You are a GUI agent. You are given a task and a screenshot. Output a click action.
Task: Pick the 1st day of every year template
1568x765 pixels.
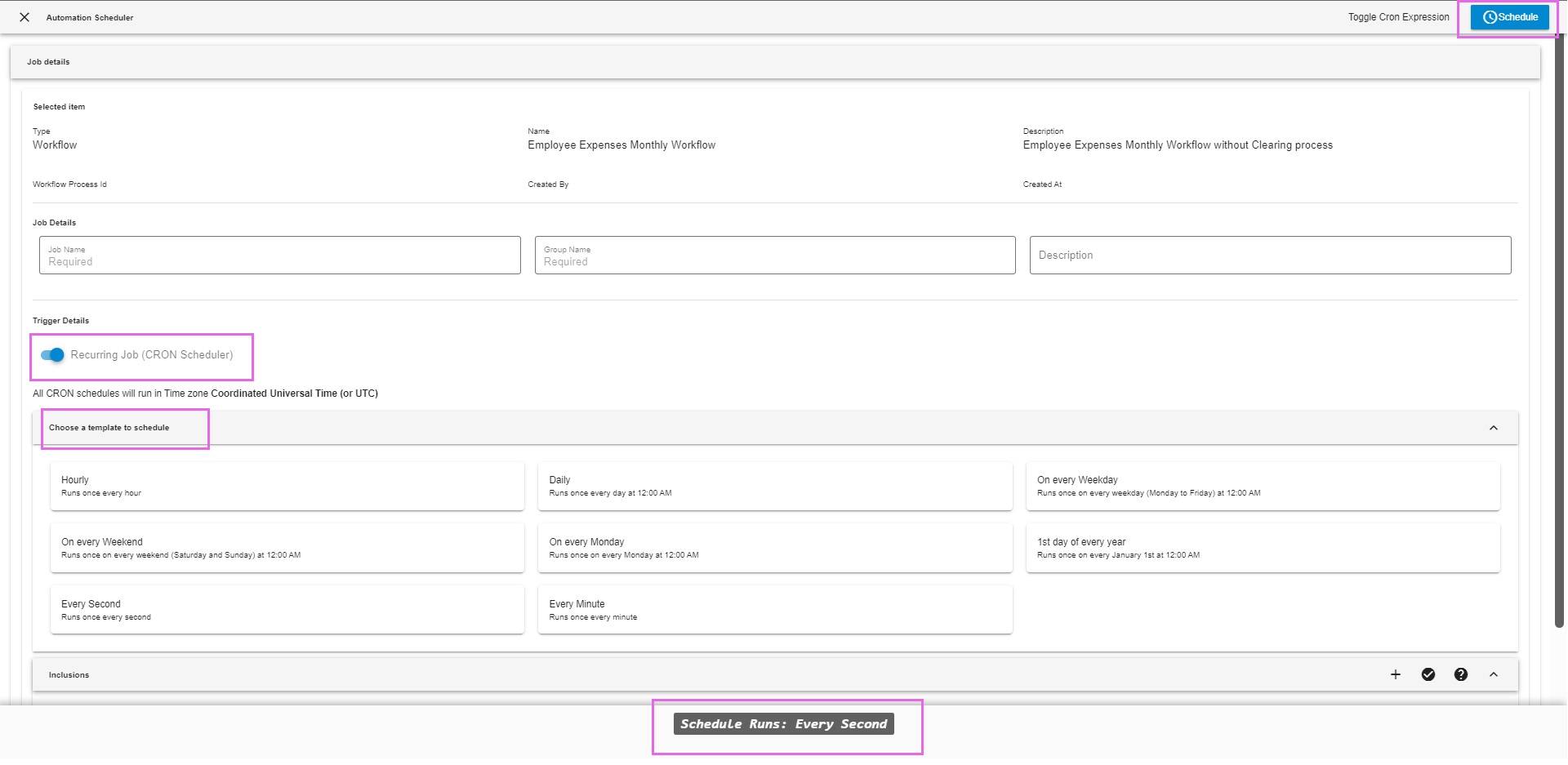click(x=1263, y=549)
